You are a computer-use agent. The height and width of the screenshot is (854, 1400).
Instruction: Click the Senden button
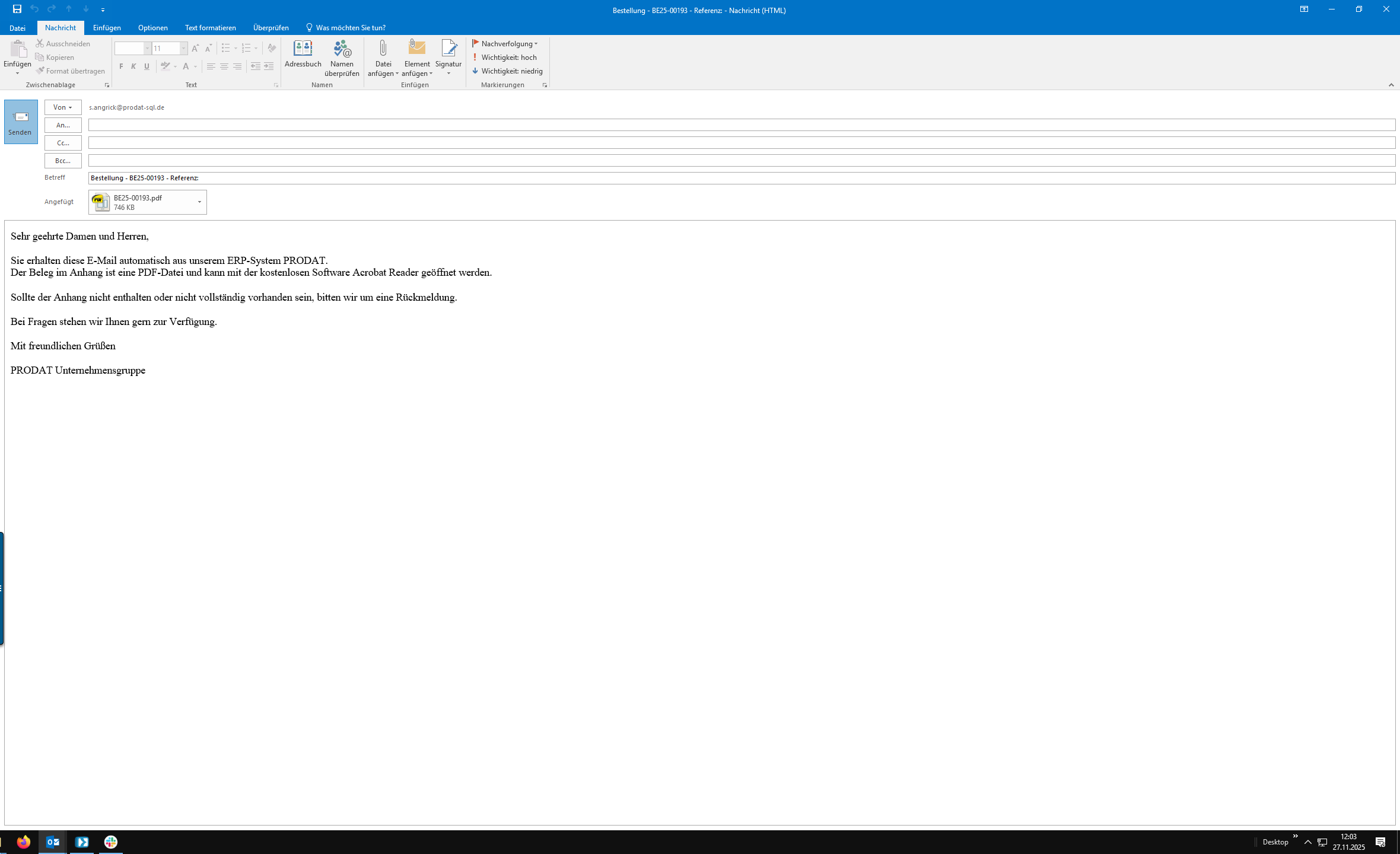pos(21,122)
